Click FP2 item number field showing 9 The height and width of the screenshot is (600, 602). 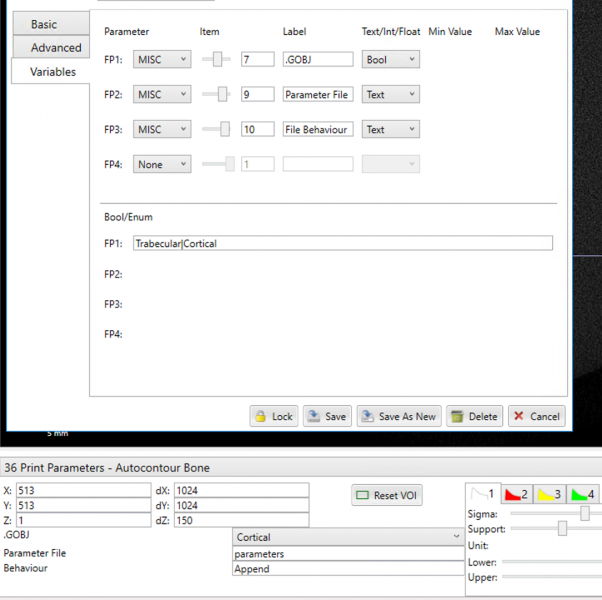click(258, 94)
